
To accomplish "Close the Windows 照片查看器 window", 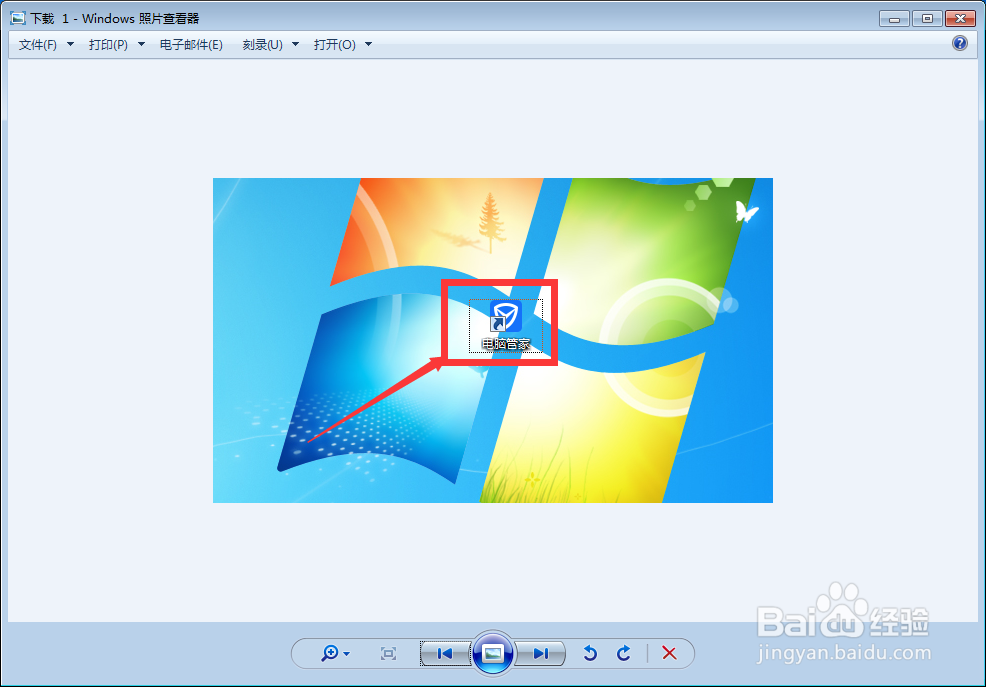I will click(960, 19).
